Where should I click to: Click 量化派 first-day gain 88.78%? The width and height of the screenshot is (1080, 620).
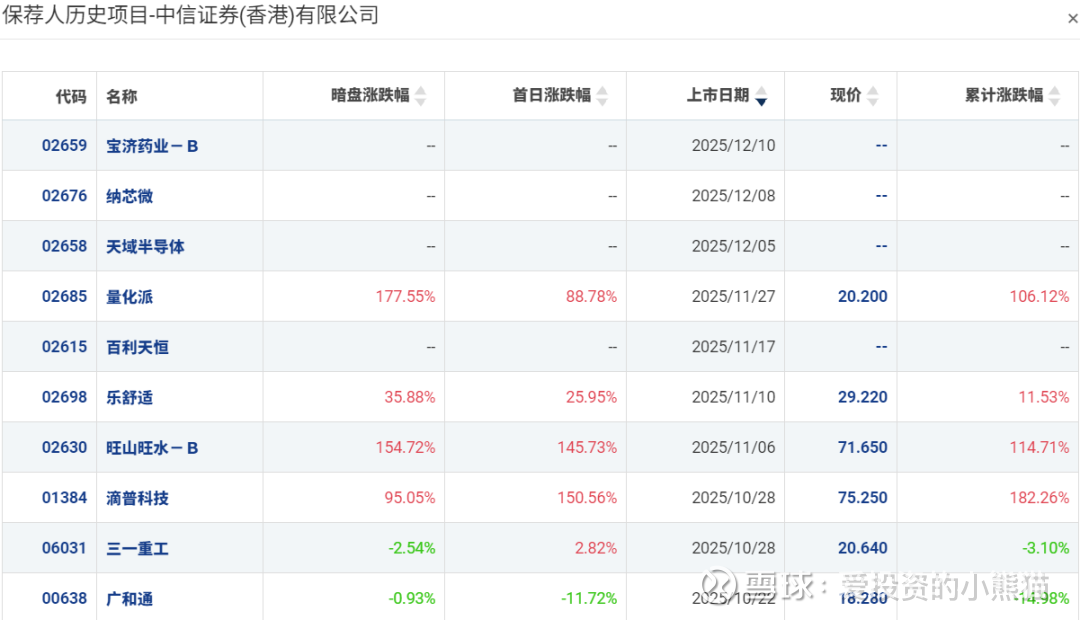coord(591,296)
